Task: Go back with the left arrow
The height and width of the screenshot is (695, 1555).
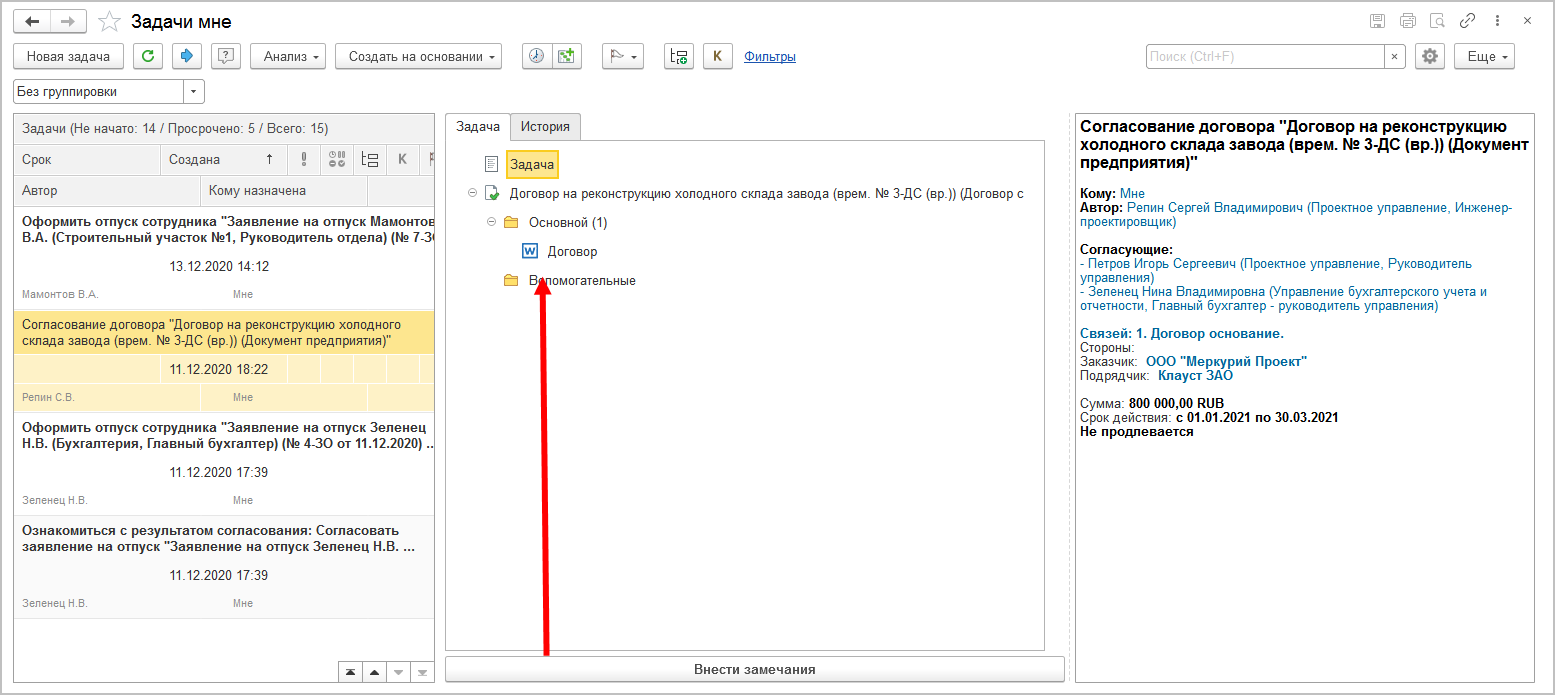Action: 32,21
